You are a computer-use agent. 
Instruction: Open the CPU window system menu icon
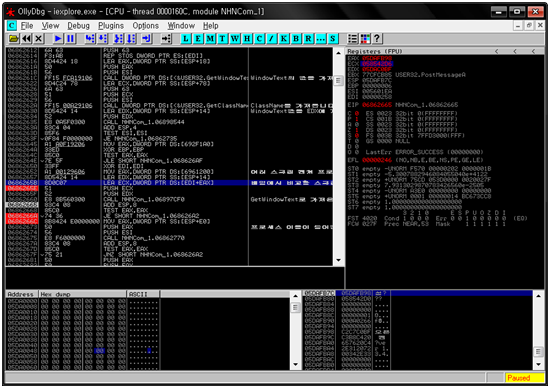point(12,26)
